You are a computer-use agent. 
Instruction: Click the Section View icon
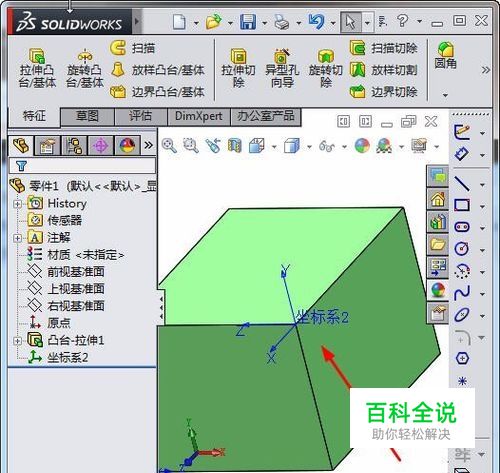(234, 146)
